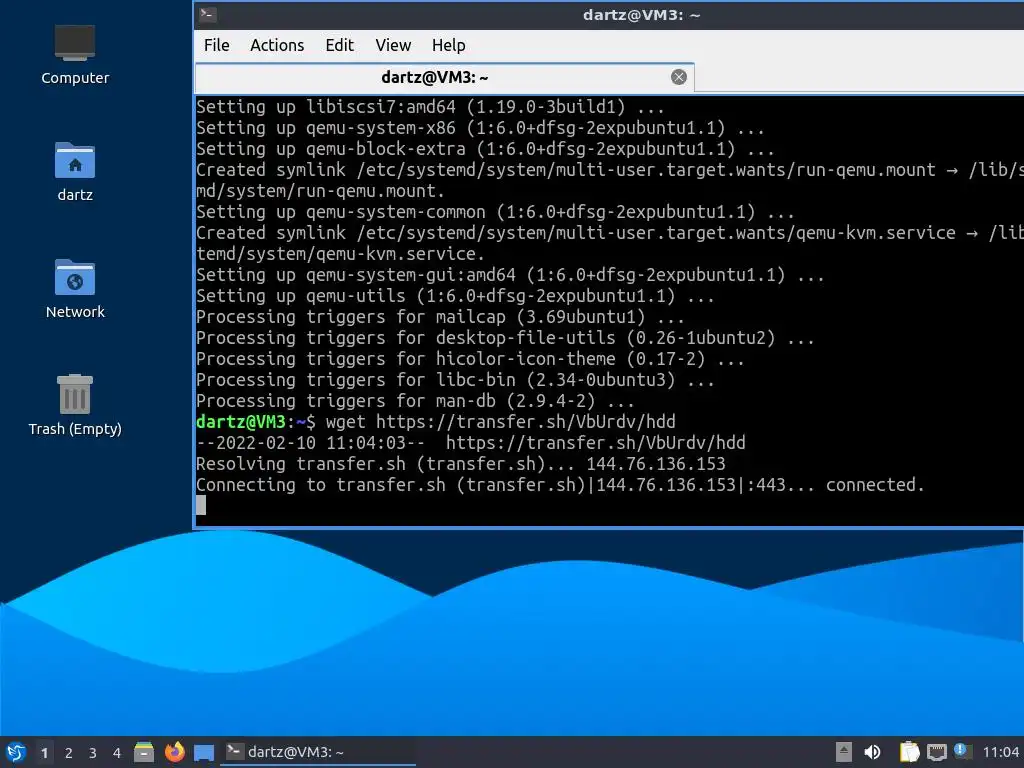The image size is (1024, 768).
Task: Click the 'Setting up libiscsi7:amd64' line
Action: pyautogui.click(x=430, y=106)
